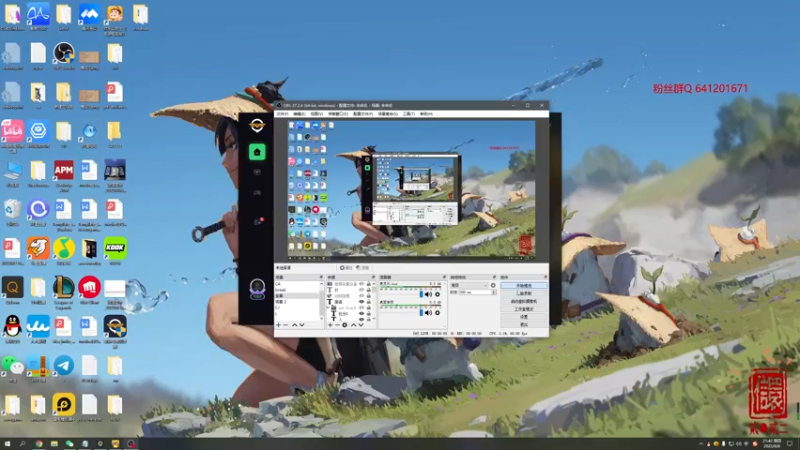Click the transition duration input field
This screenshot has width=800, height=450.
pos(476,292)
